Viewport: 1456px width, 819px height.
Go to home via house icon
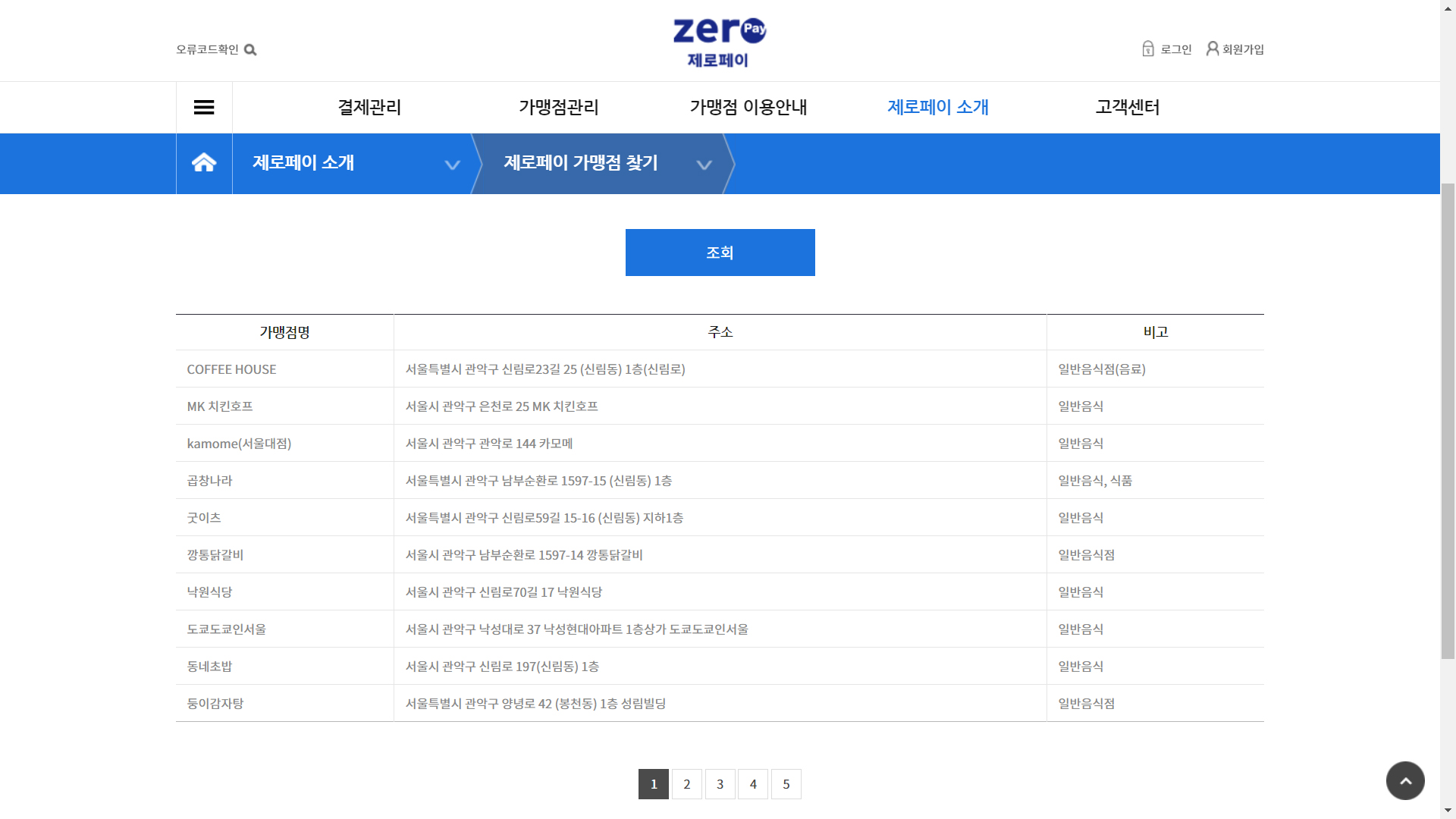[x=204, y=163]
